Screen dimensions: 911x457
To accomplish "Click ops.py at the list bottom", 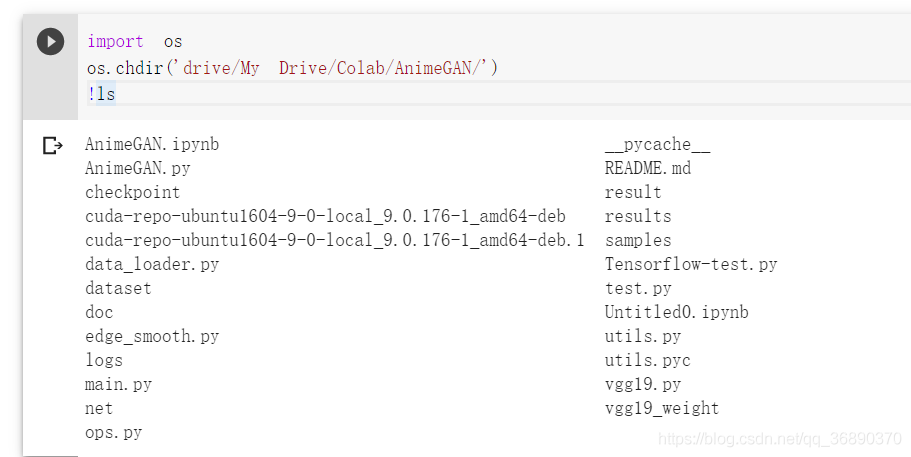I will [113, 433].
